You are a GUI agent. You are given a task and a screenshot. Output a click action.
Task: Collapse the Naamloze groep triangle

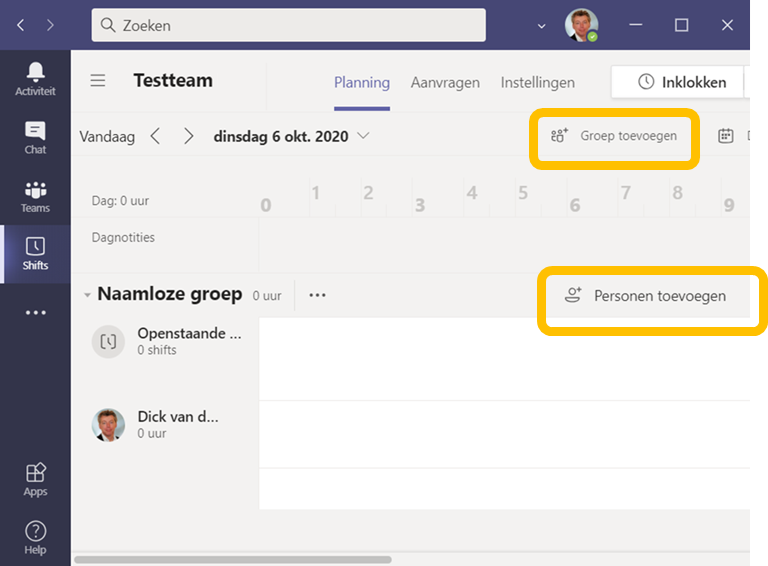click(87, 295)
